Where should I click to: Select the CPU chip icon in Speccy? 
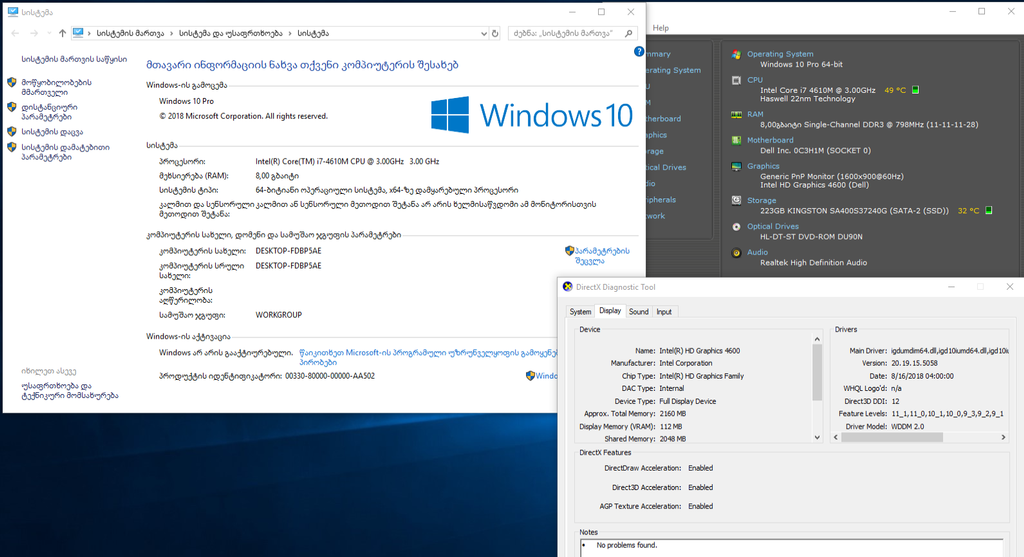[x=737, y=80]
